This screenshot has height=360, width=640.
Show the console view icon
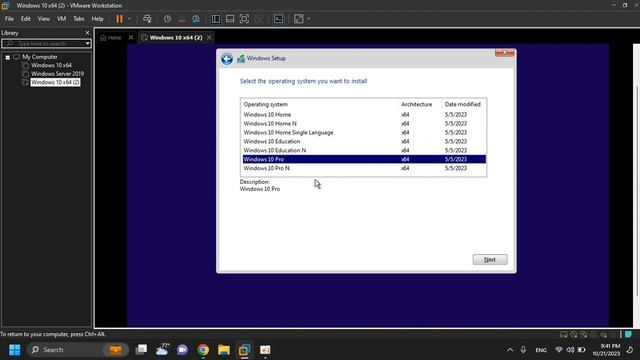tap(278, 19)
